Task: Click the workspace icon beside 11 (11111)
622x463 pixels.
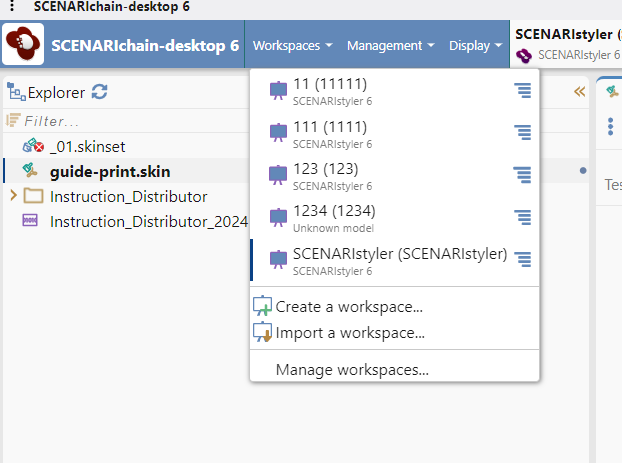Action: tap(278, 90)
